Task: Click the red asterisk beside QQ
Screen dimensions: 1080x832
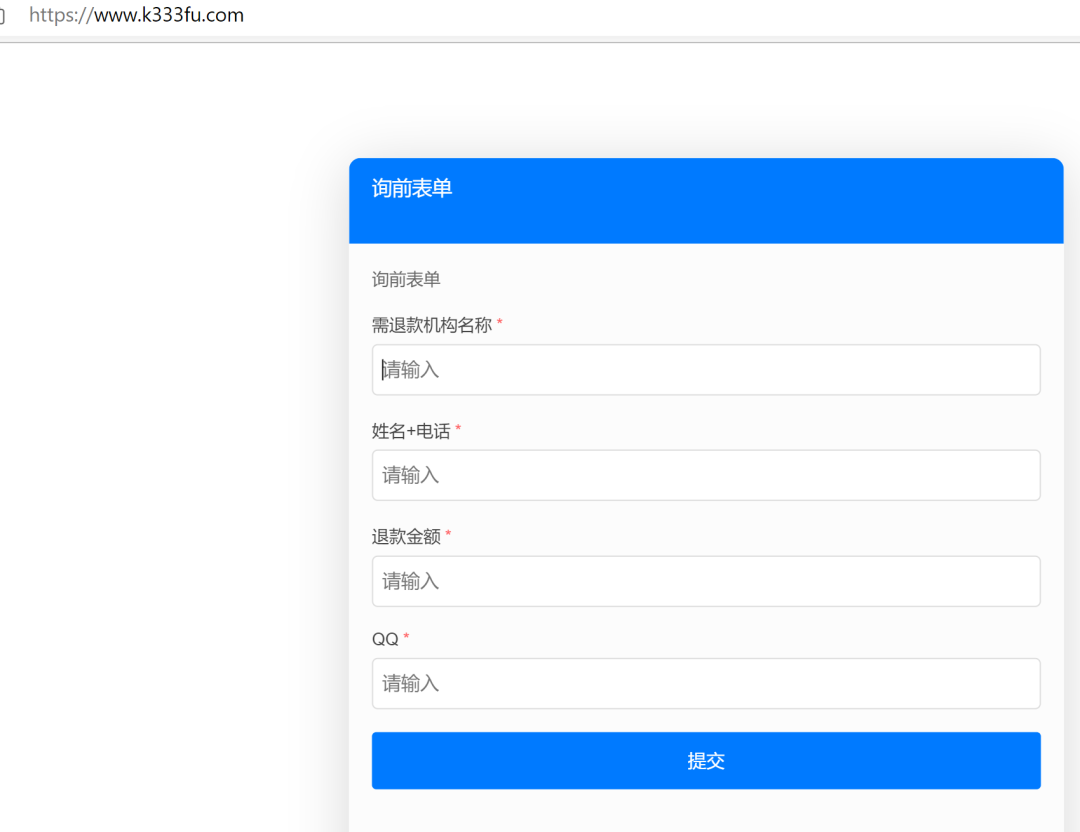Action: click(406, 638)
